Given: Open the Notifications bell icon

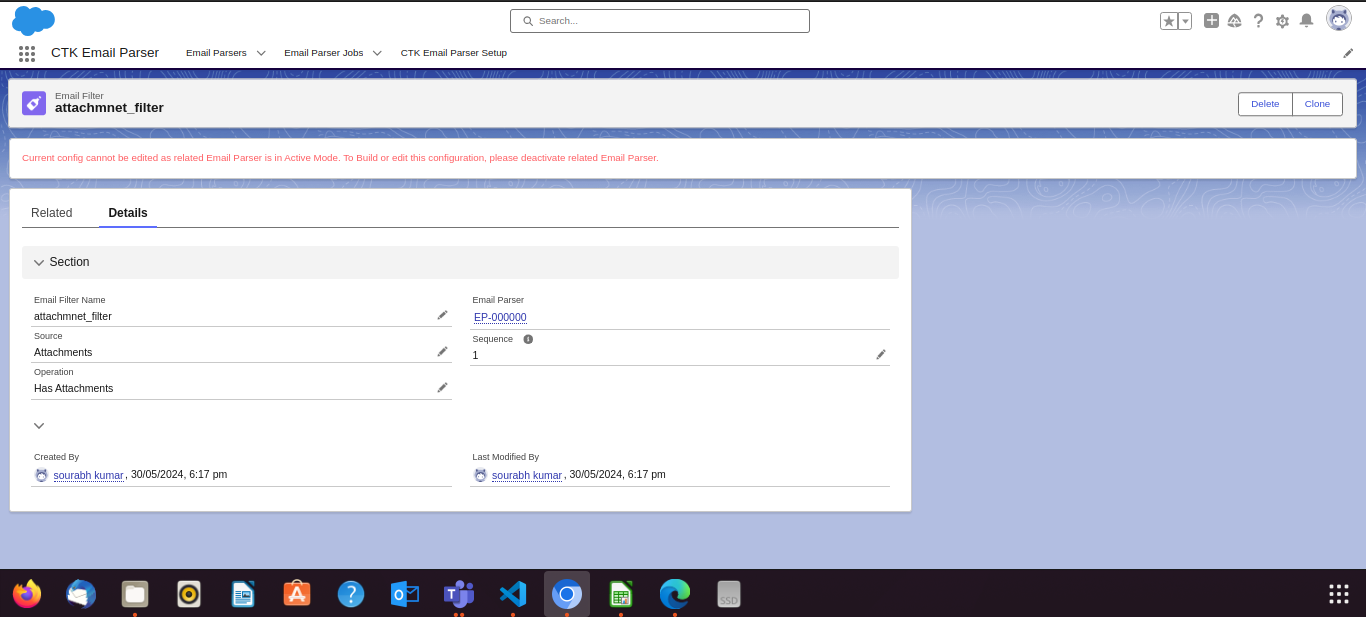Looking at the screenshot, I should [x=1306, y=20].
